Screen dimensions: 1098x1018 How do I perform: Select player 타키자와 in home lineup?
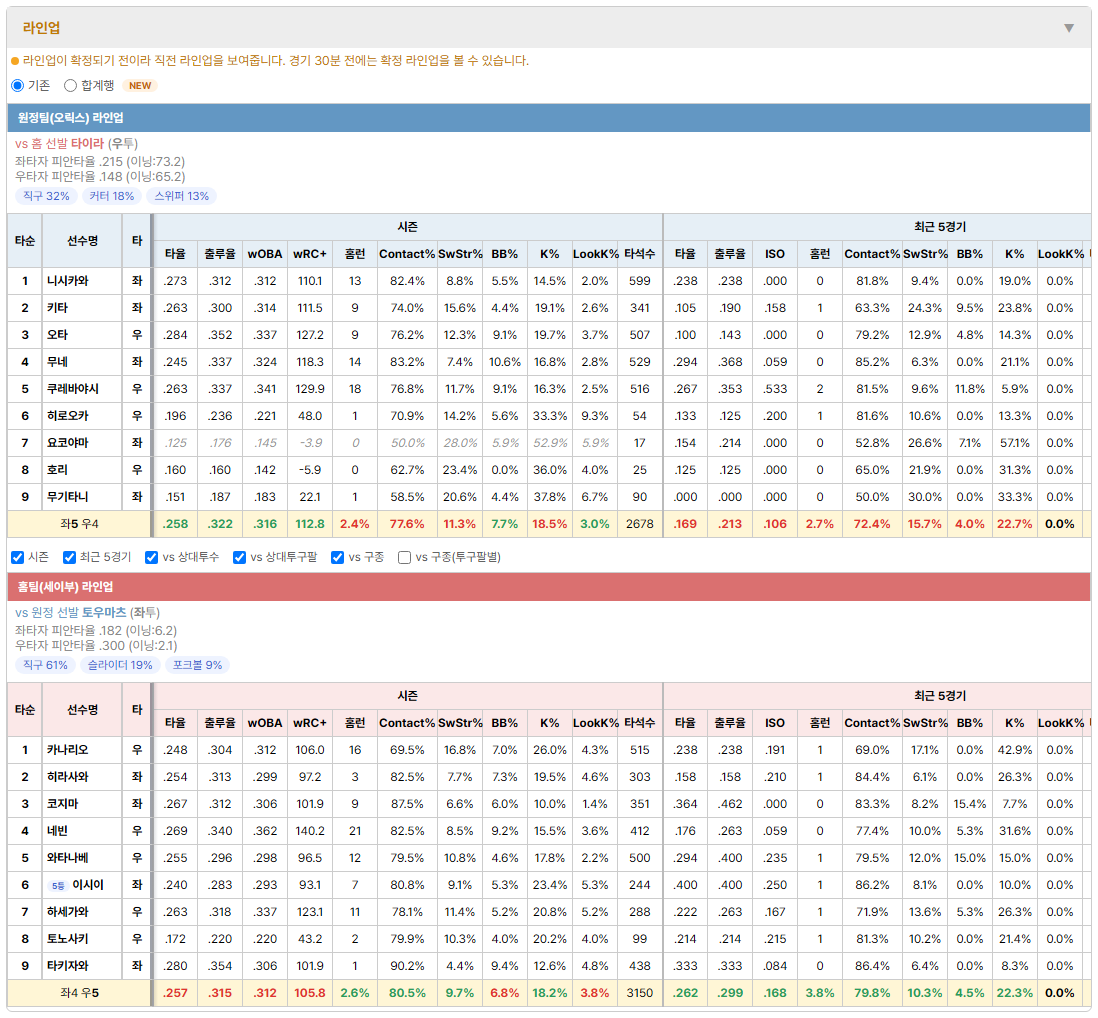tap(68, 966)
